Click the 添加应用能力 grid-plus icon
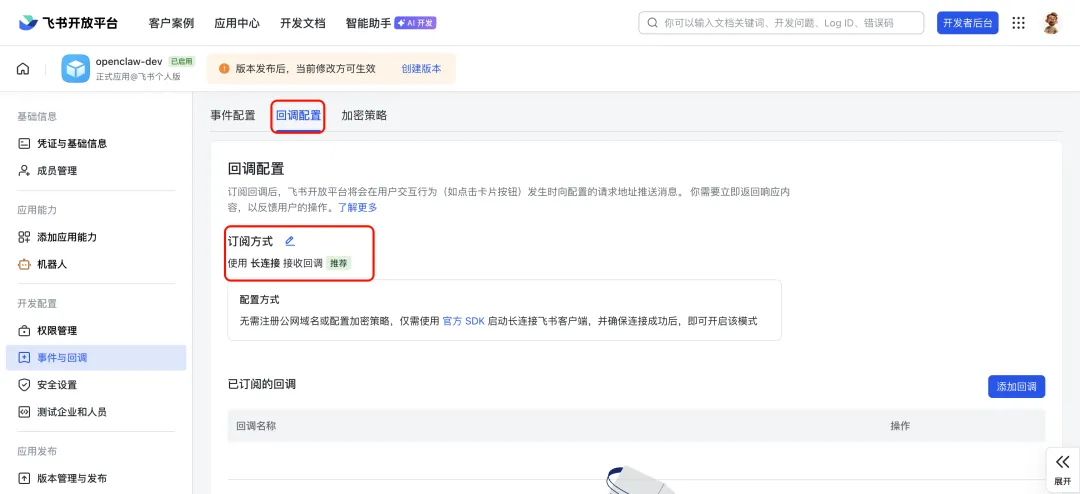 tap(24, 237)
